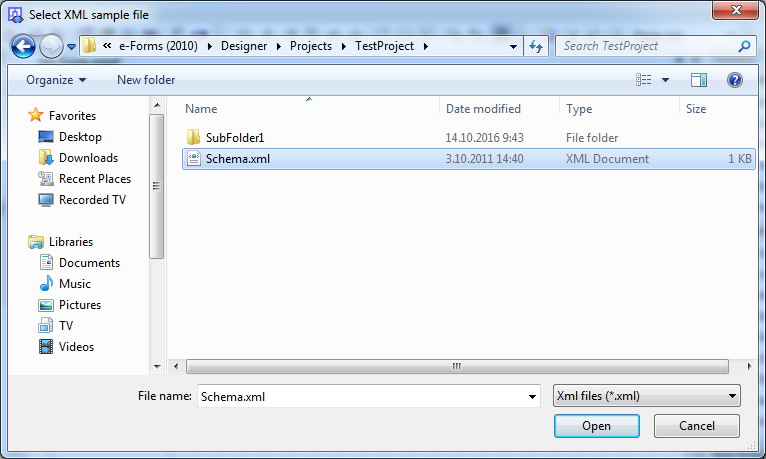Click the Pictures library icon
The width and height of the screenshot is (766, 459).
[x=46, y=305]
